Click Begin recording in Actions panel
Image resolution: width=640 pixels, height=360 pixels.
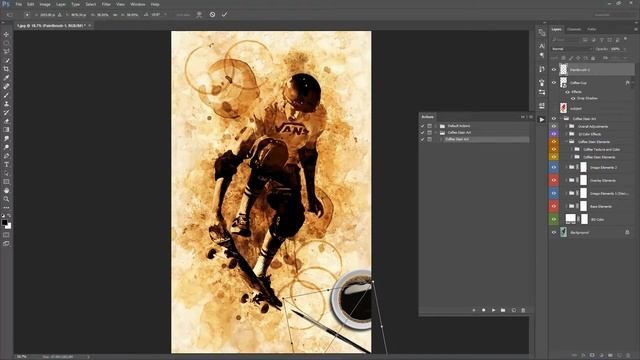tap(483, 310)
